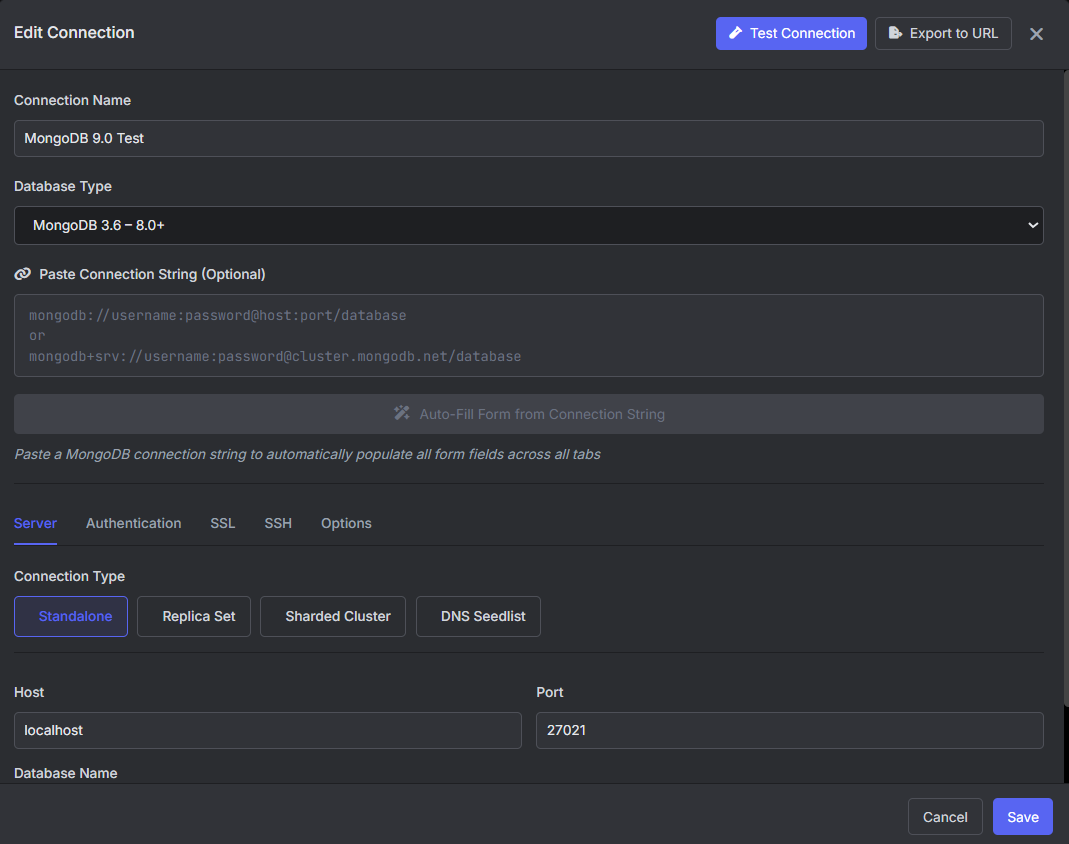Click the export file icon
The width and height of the screenshot is (1069, 844).
coord(895,33)
